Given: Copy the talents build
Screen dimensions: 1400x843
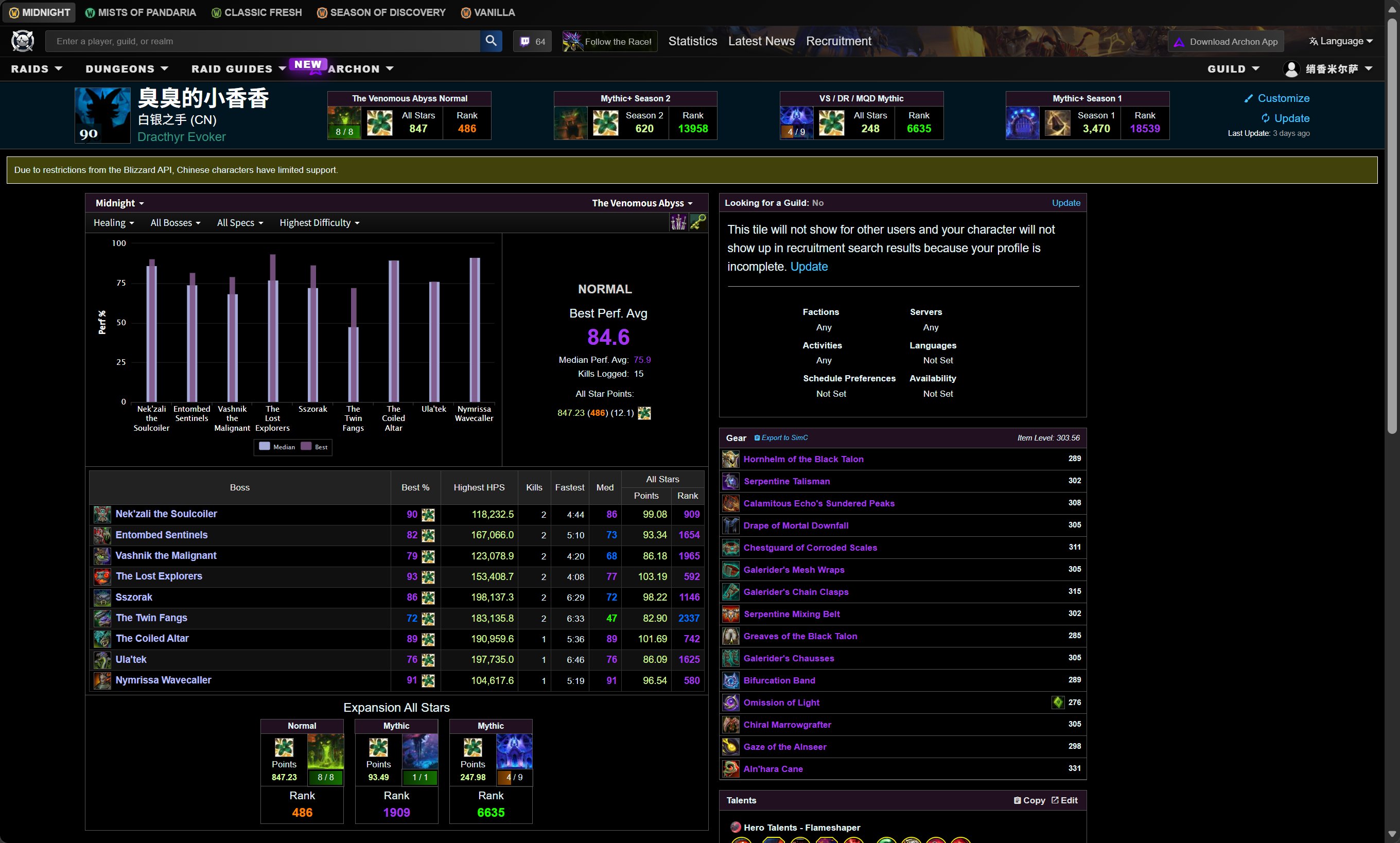Looking at the screenshot, I should pos(1029,800).
